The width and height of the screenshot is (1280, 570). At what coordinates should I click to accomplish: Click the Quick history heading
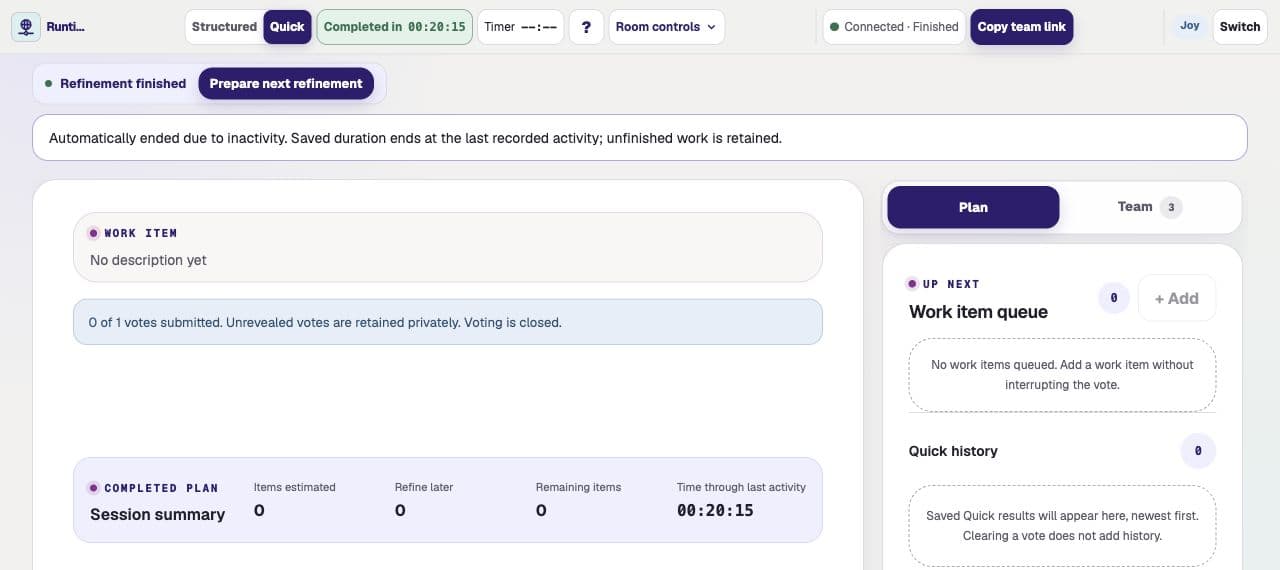point(953,451)
